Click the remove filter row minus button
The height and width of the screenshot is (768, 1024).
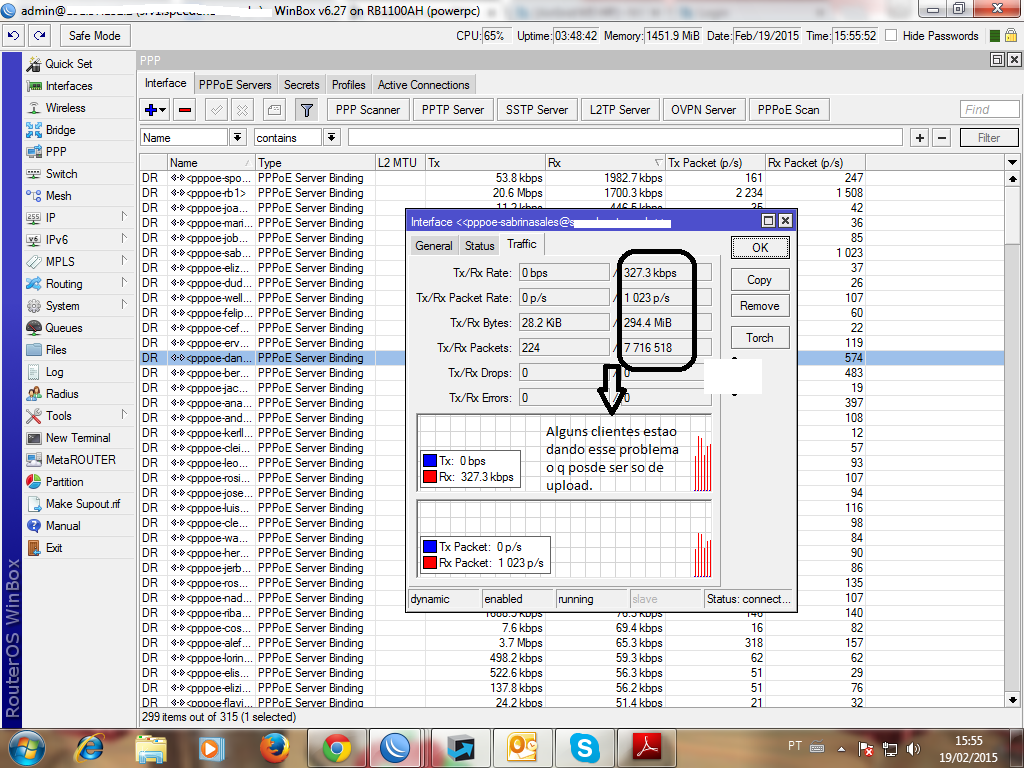[x=942, y=137]
